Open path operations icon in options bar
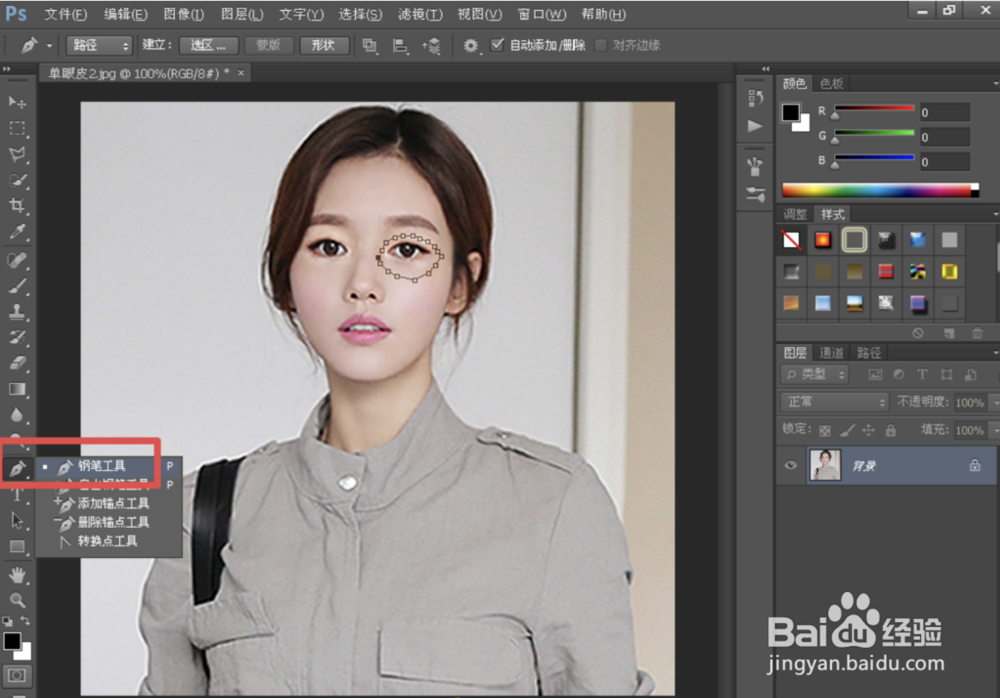 pos(370,45)
